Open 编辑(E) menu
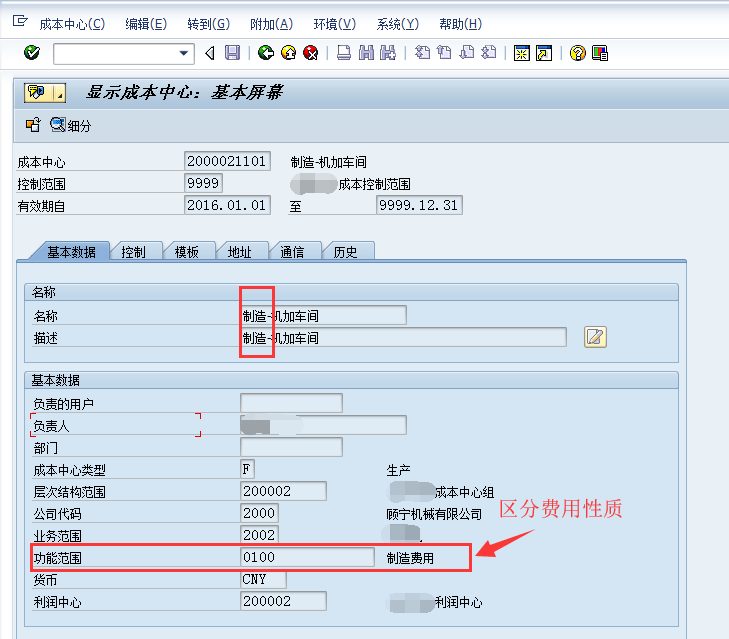The width and height of the screenshot is (729, 639). (x=146, y=24)
